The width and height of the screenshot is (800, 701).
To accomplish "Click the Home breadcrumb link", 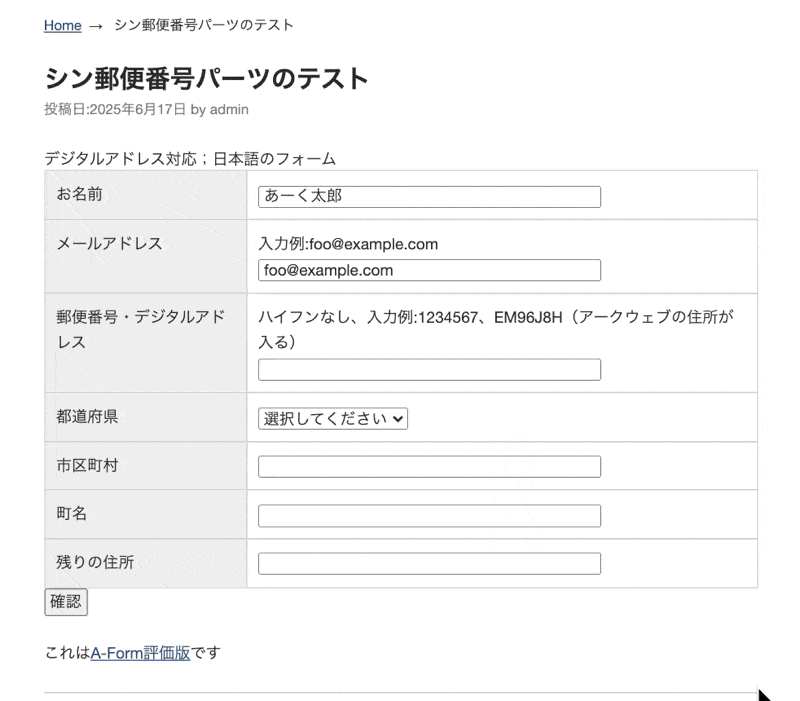I will pyautogui.click(x=62, y=25).
